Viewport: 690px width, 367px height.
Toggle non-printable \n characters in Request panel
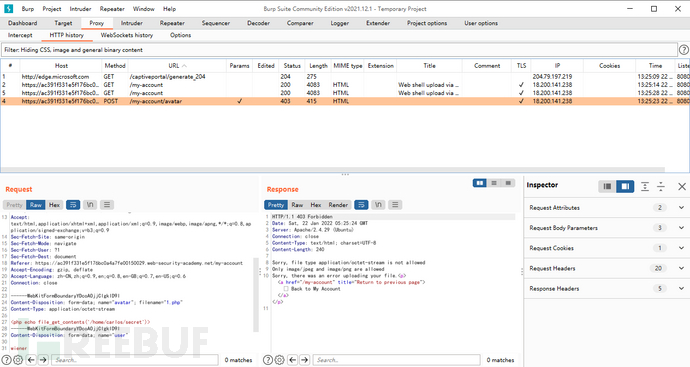(x=90, y=205)
